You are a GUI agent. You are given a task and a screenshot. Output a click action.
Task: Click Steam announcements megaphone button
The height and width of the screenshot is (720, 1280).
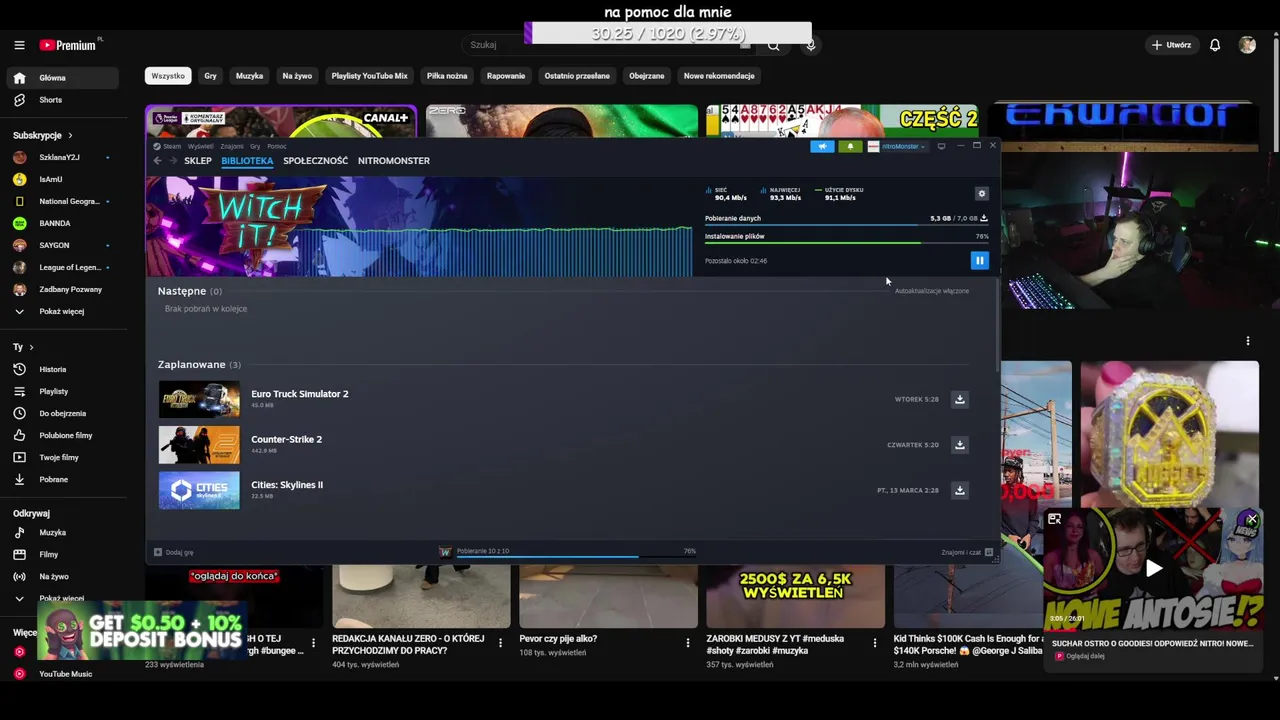(x=822, y=146)
